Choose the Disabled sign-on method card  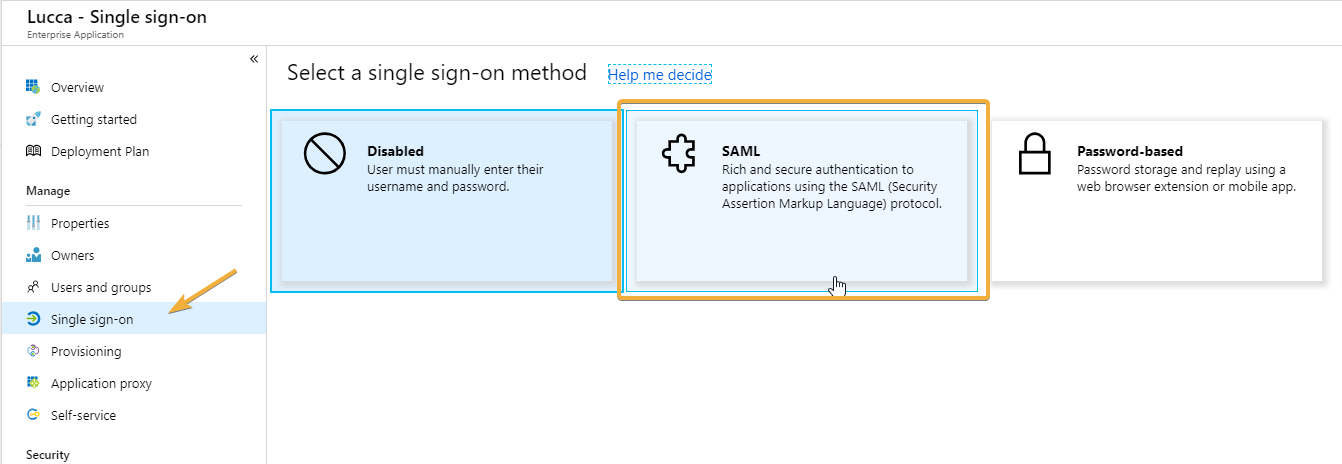447,201
